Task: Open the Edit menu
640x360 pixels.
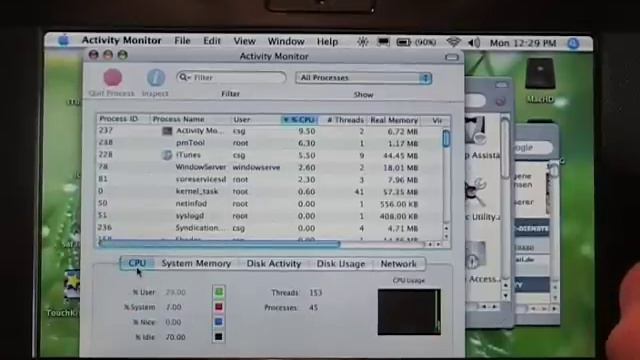Action: (x=212, y=41)
